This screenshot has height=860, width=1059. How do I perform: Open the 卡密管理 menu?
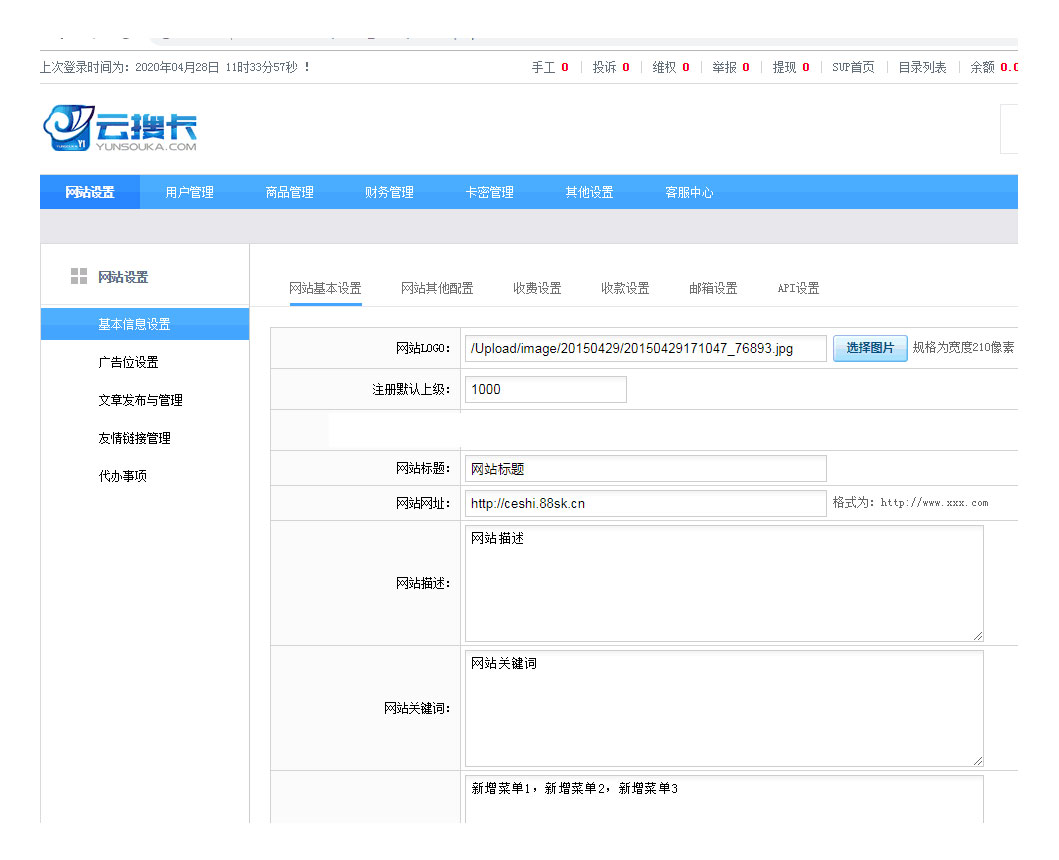point(489,192)
